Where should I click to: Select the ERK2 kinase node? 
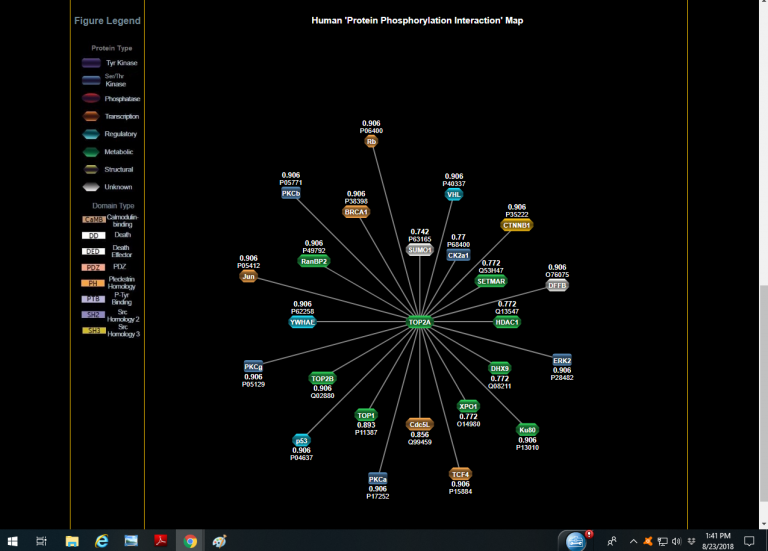click(562, 360)
